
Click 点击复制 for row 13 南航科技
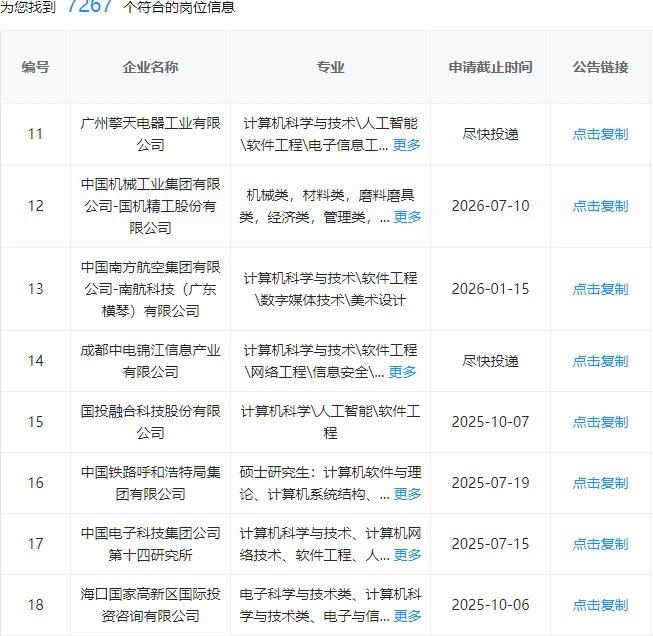(x=600, y=289)
